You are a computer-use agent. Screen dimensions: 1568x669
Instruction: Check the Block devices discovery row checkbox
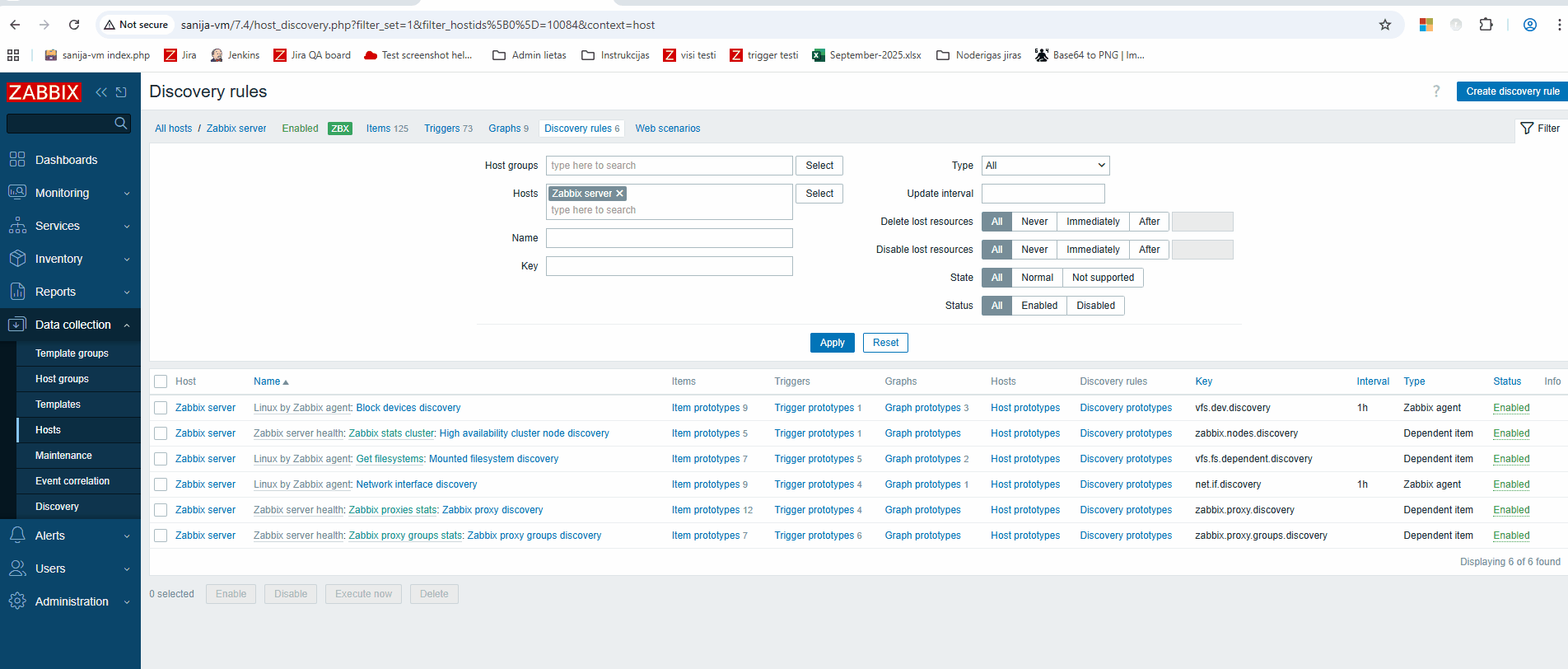pyautogui.click(x=161, y=408)
